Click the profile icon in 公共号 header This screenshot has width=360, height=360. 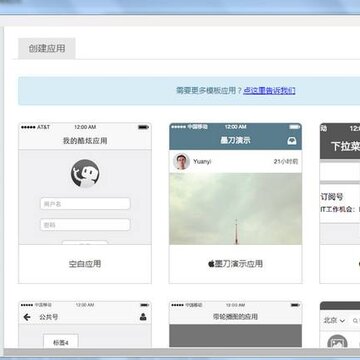[143, 317]
